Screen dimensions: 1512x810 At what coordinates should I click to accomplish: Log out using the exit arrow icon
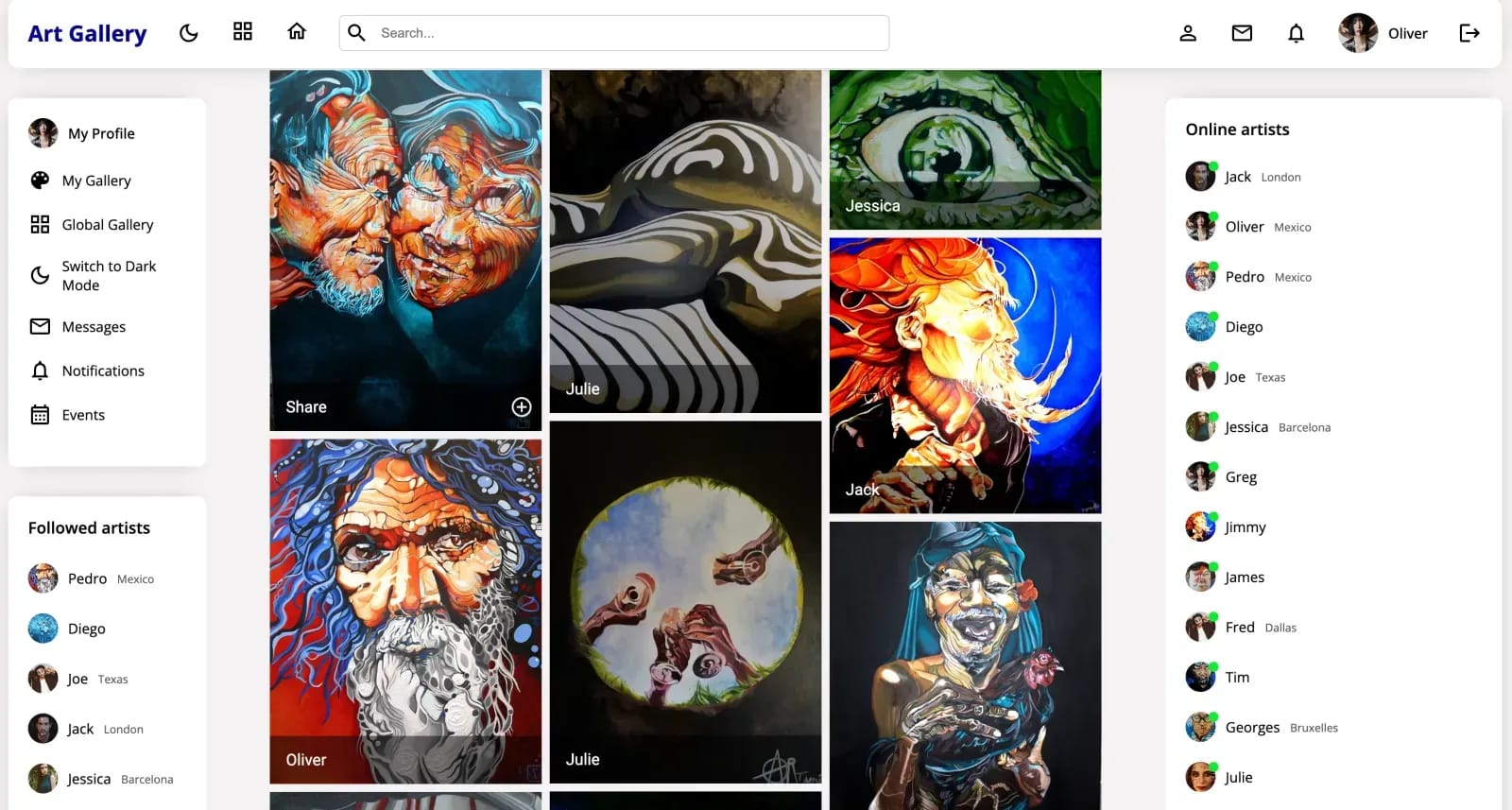(x=1469, y=33)
